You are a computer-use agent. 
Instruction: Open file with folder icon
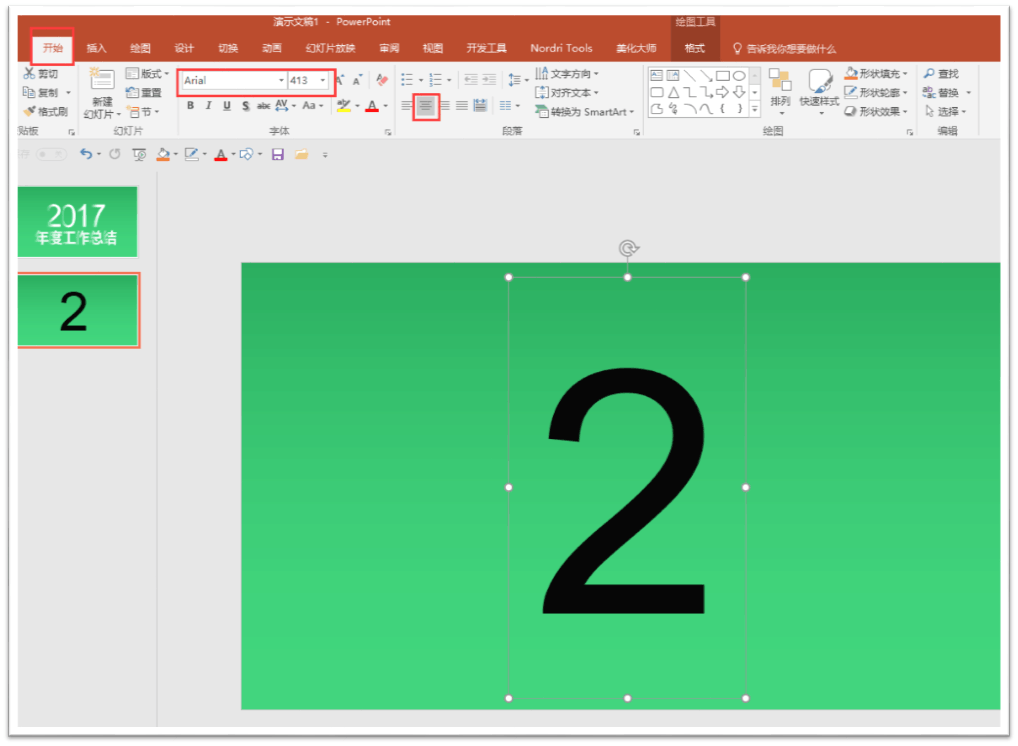[x=301, y=155]
